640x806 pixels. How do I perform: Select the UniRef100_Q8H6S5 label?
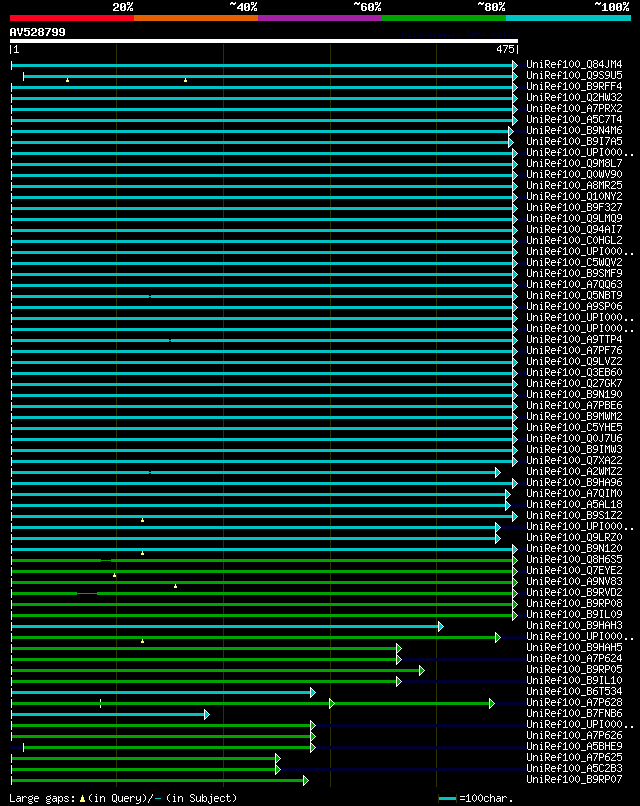pyautogui.click(x=574, y=560)
